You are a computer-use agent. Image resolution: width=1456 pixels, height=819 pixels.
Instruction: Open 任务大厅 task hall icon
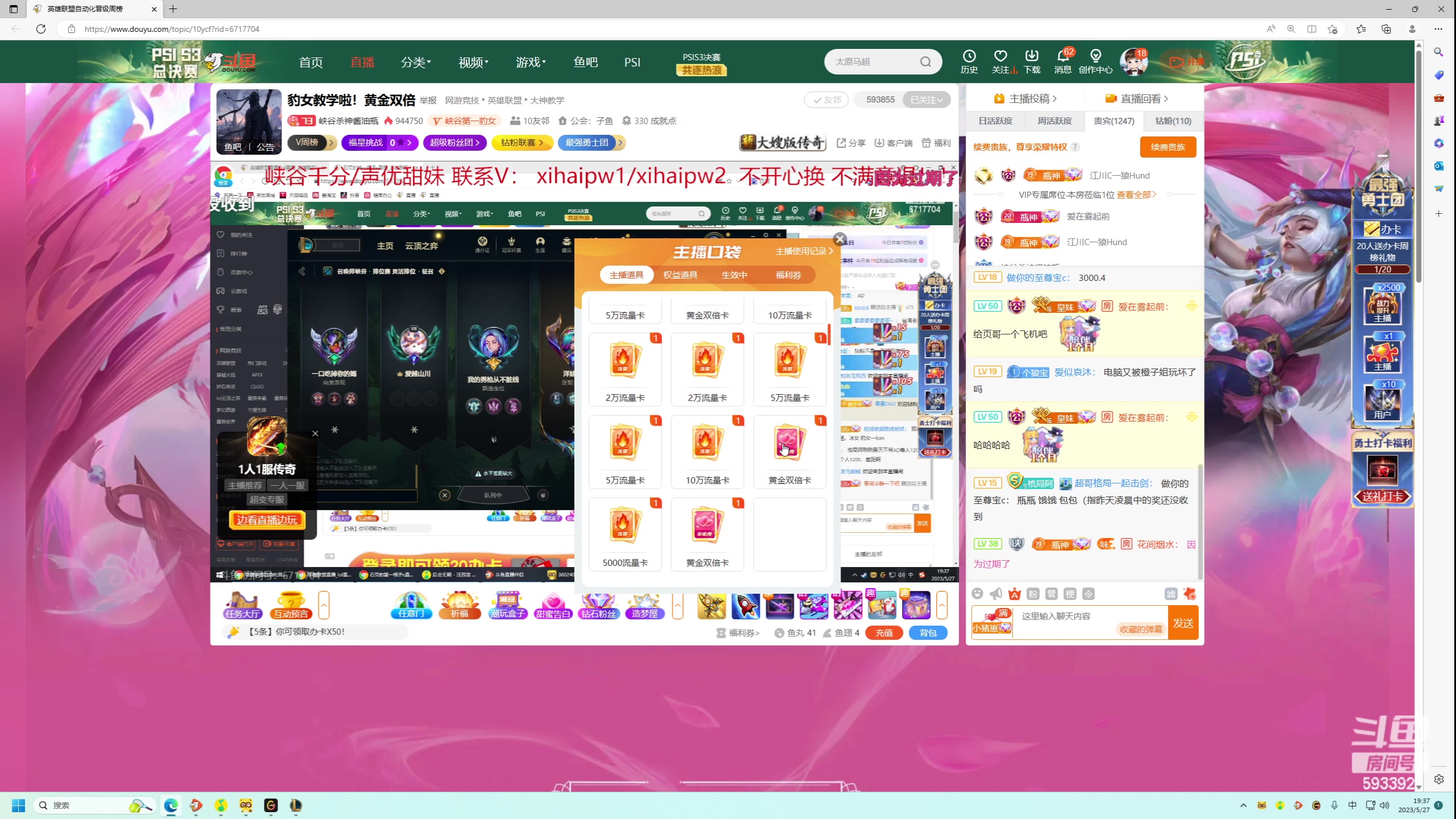pyautogui.click(x=243, y=605)
